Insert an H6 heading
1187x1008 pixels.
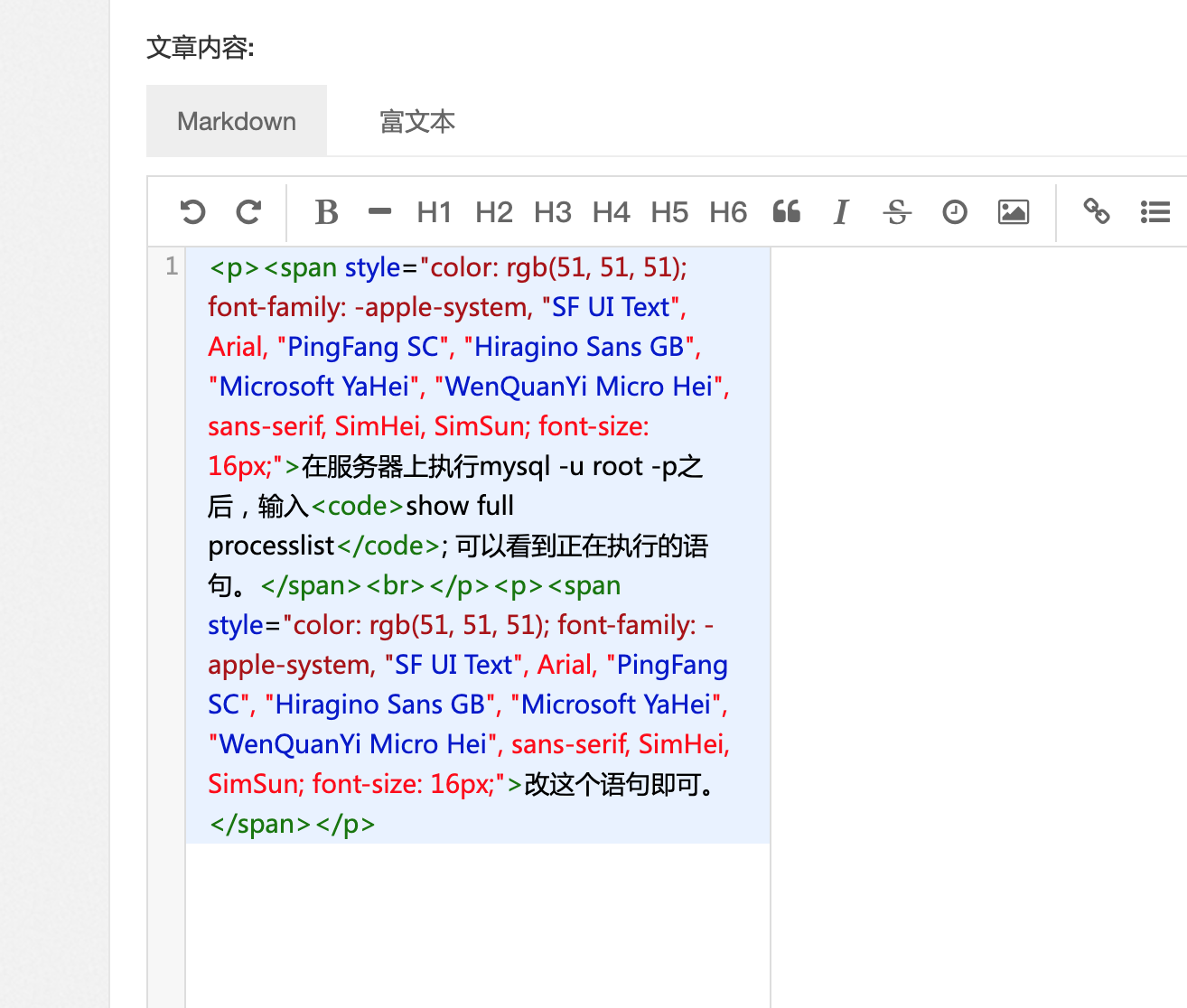729,212
